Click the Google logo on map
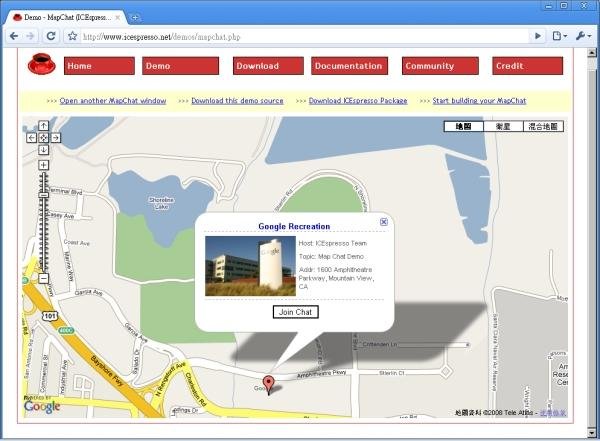 point(42,407)
